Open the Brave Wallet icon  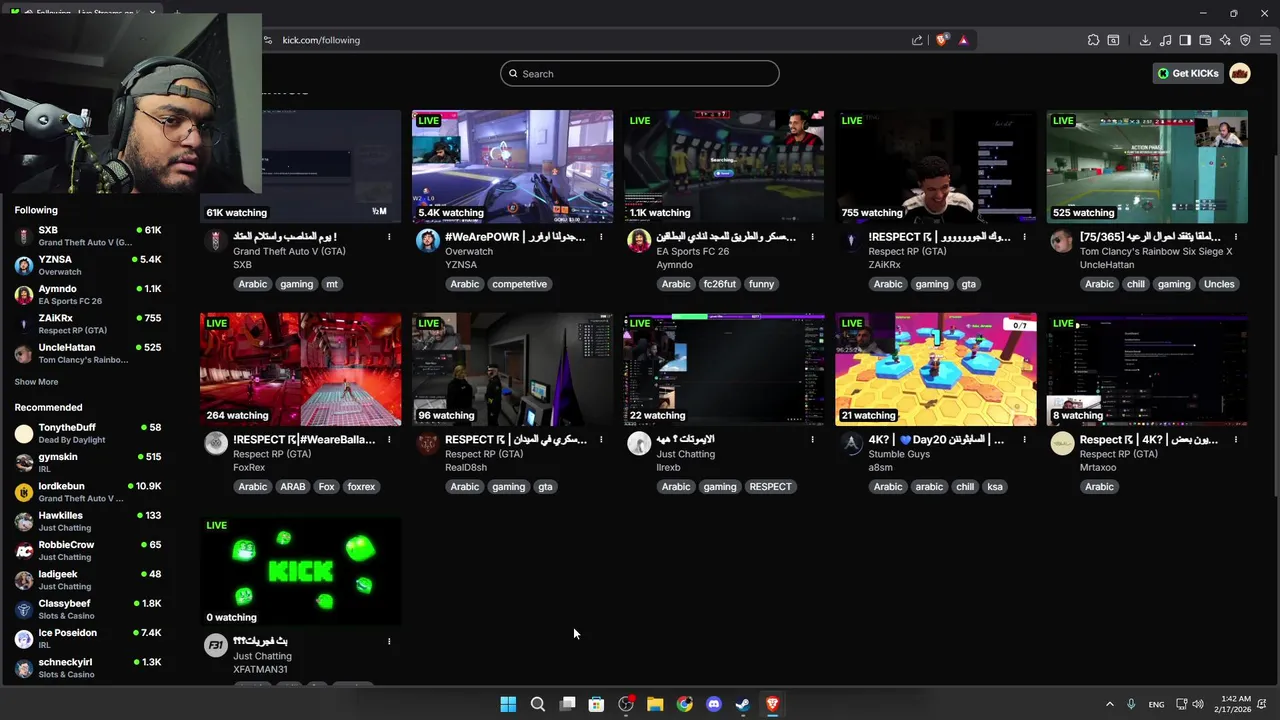(x=1205, y=40)
